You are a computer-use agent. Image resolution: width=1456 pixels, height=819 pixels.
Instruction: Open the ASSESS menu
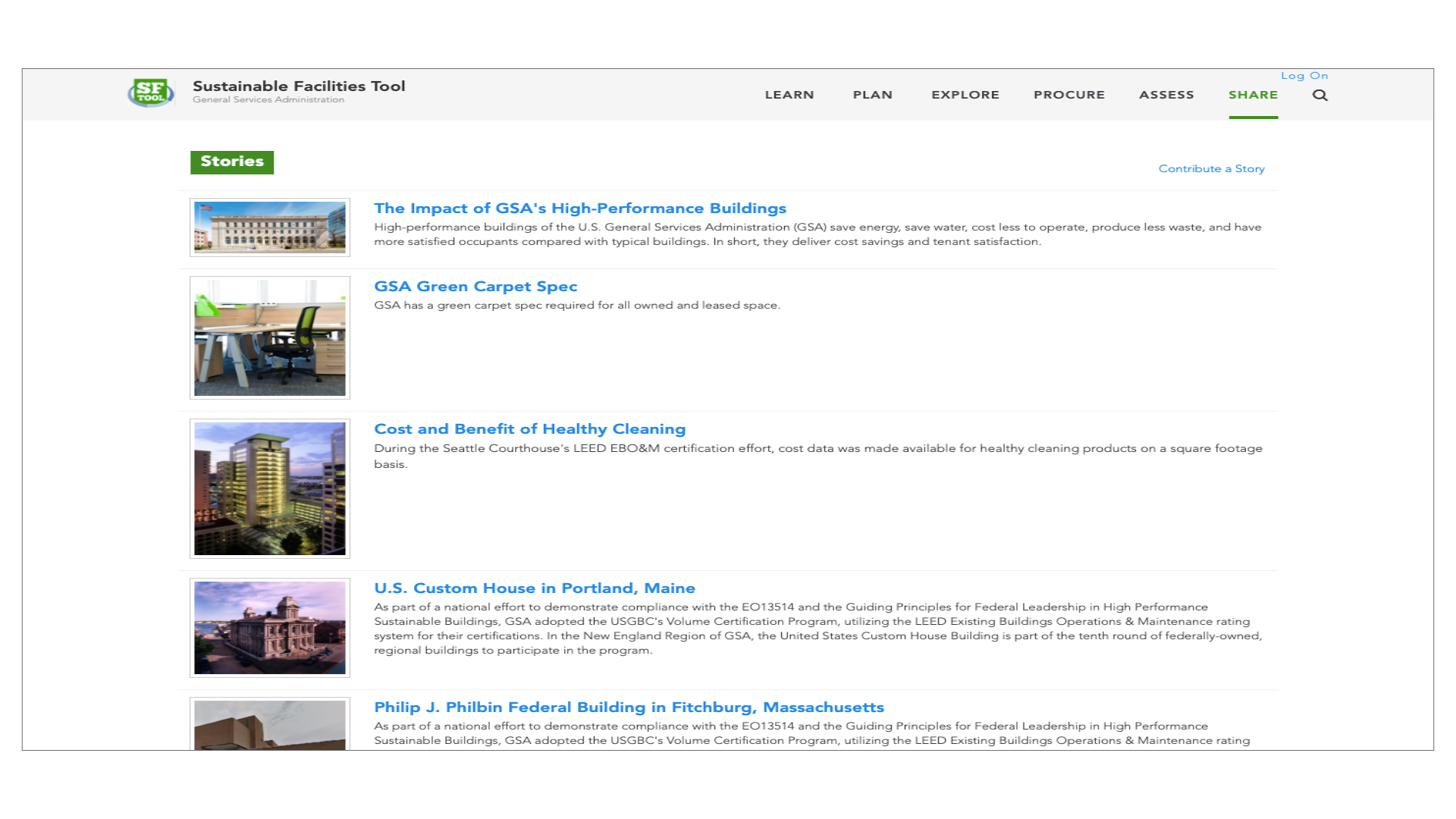pyautogui.click(x=1166, y=95)
